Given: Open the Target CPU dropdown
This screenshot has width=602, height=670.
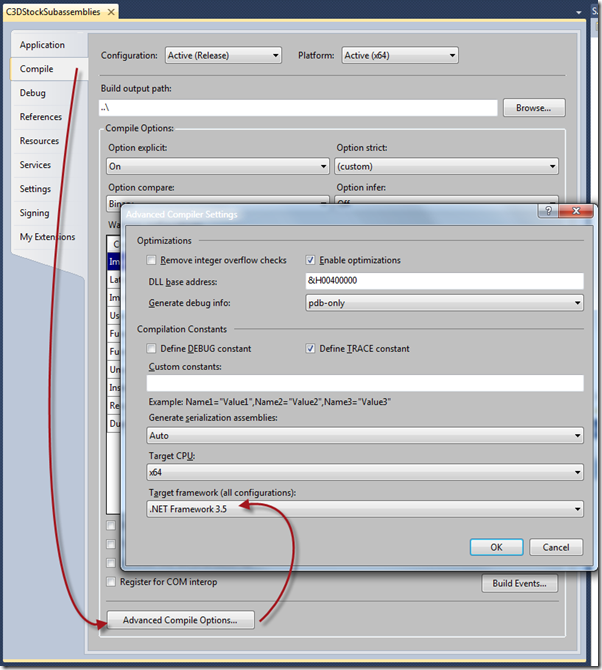Looking at the screenshot, I should point(365,472).
